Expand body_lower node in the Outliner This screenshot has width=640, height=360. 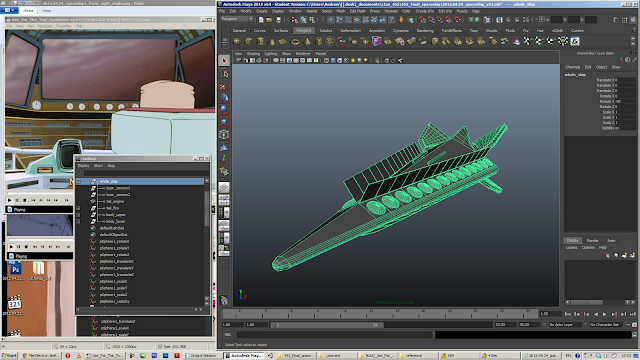click(79, 221)
